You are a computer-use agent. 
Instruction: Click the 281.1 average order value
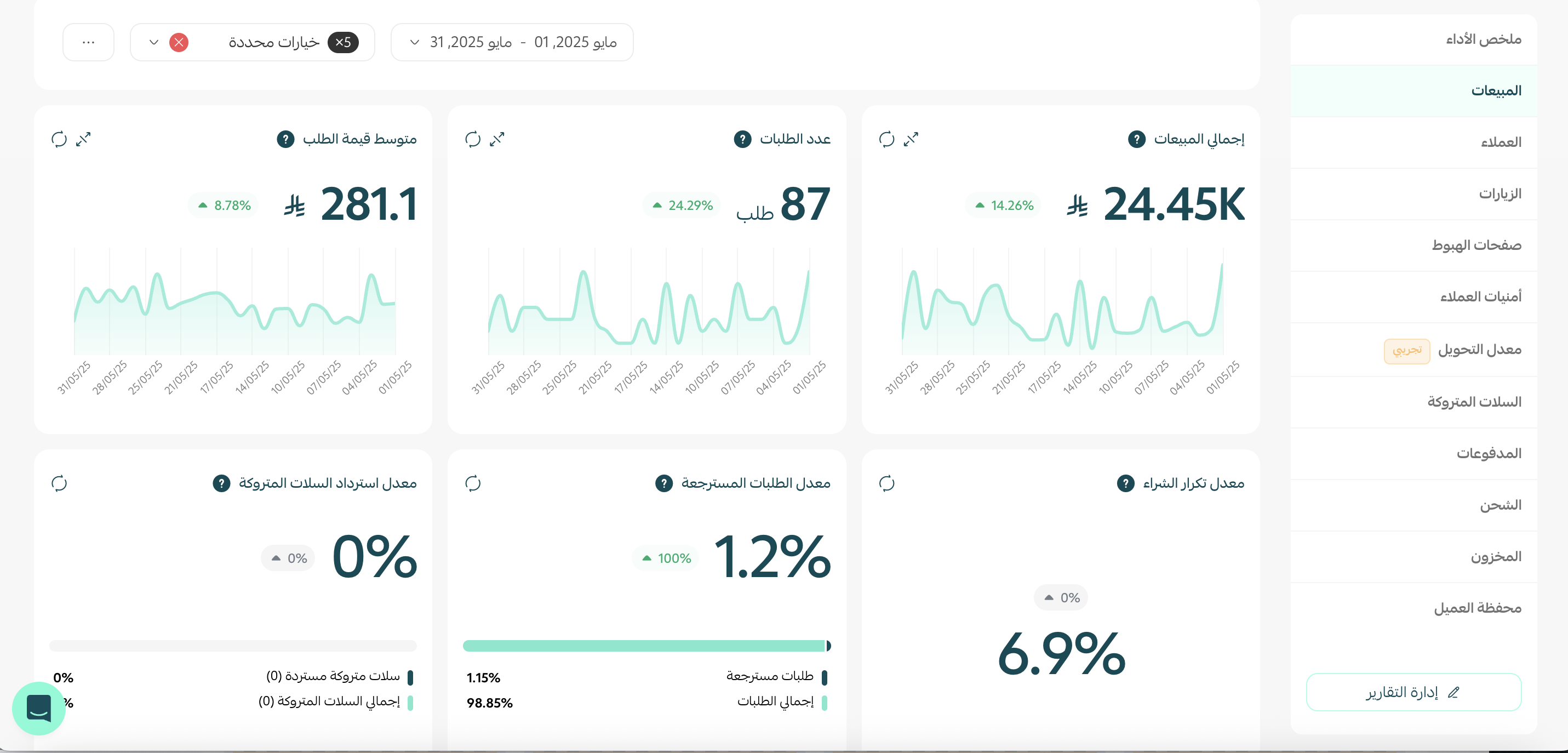point(369,204)
